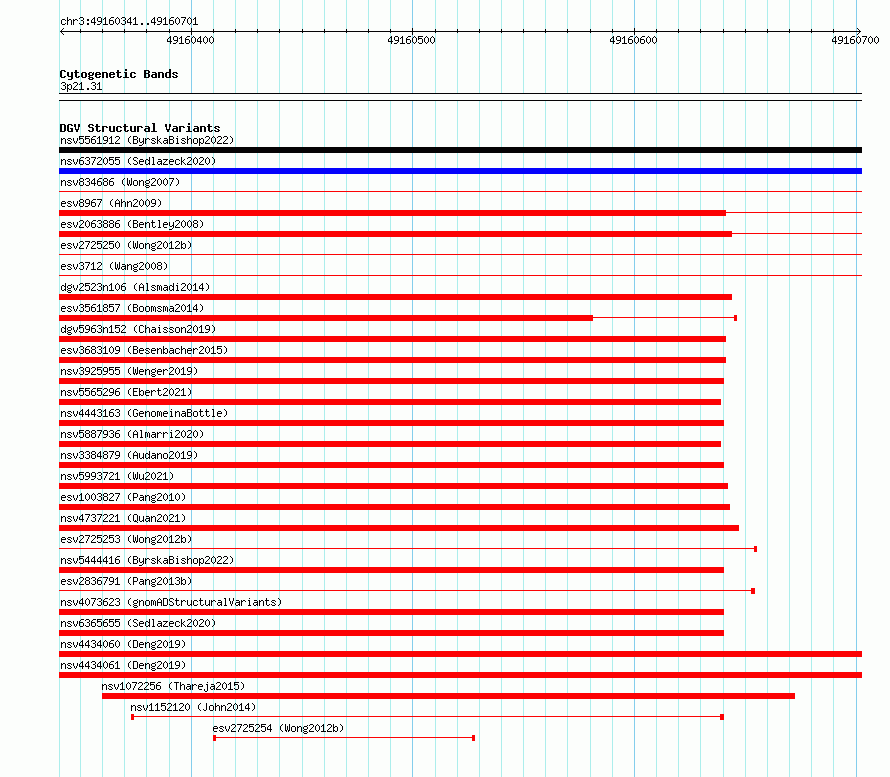The image size is (890, 777).
Task: Click nsv1072256 (Thareja2015) label
Action: [173, 686]
